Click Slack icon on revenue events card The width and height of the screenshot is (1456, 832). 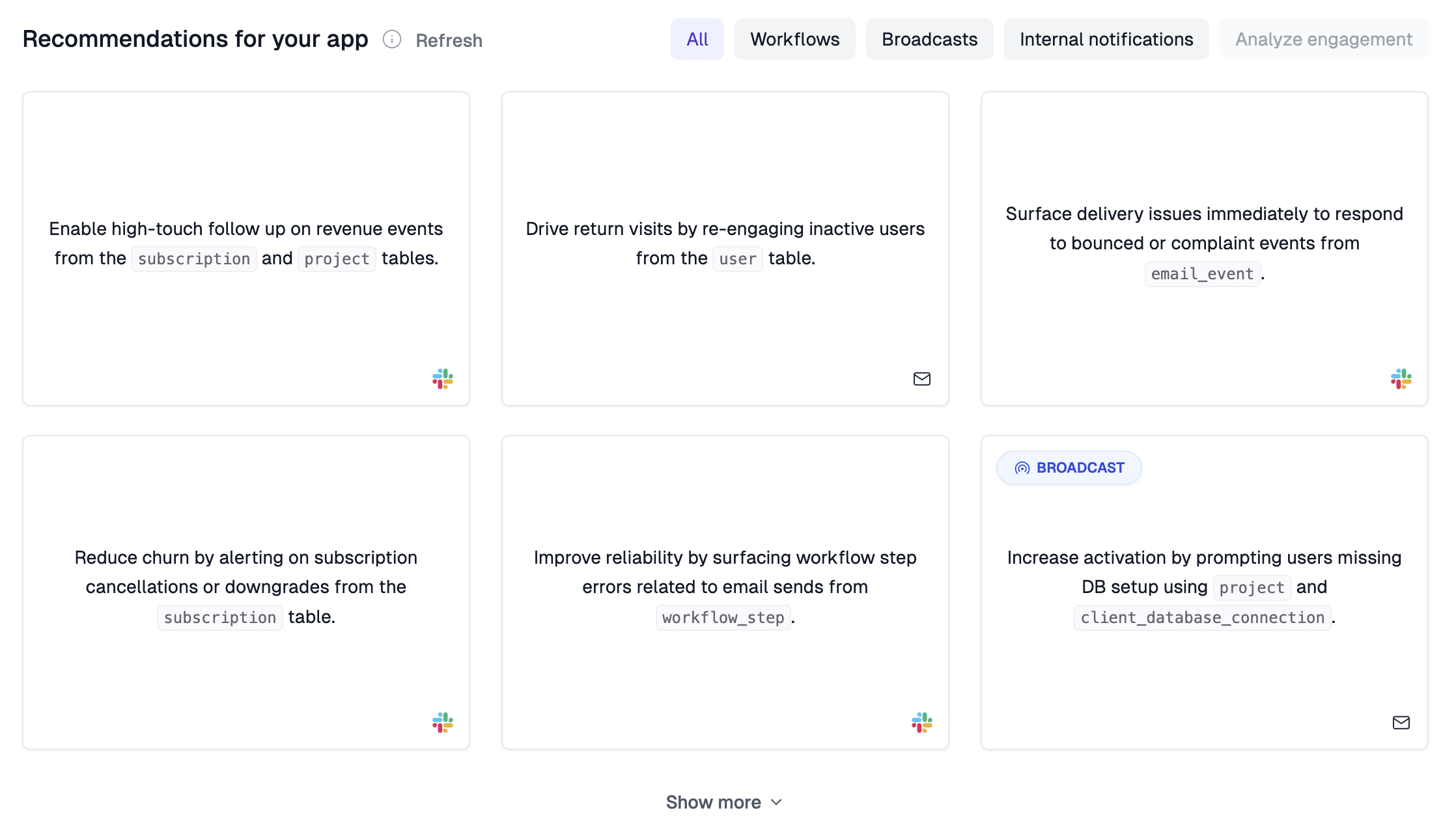click(x=443, y=379)
